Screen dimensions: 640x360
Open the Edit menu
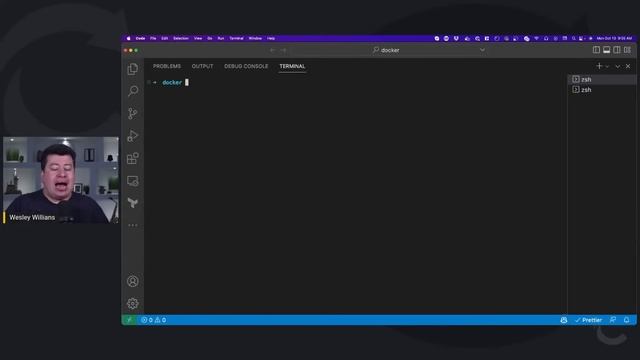pyautogui.click(x=164, y=38)
